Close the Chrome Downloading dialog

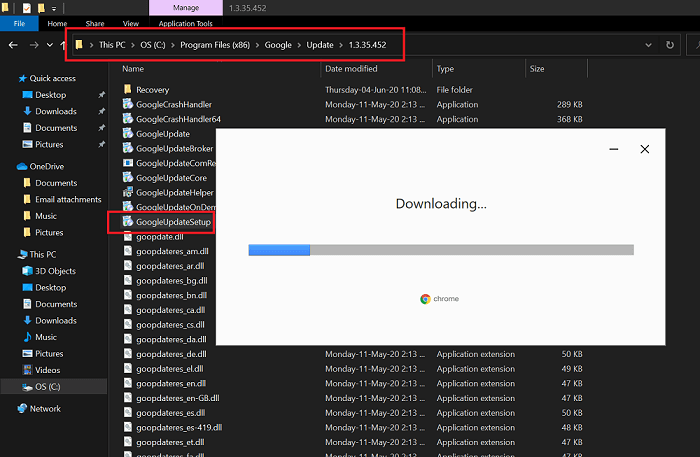(645, 149)
